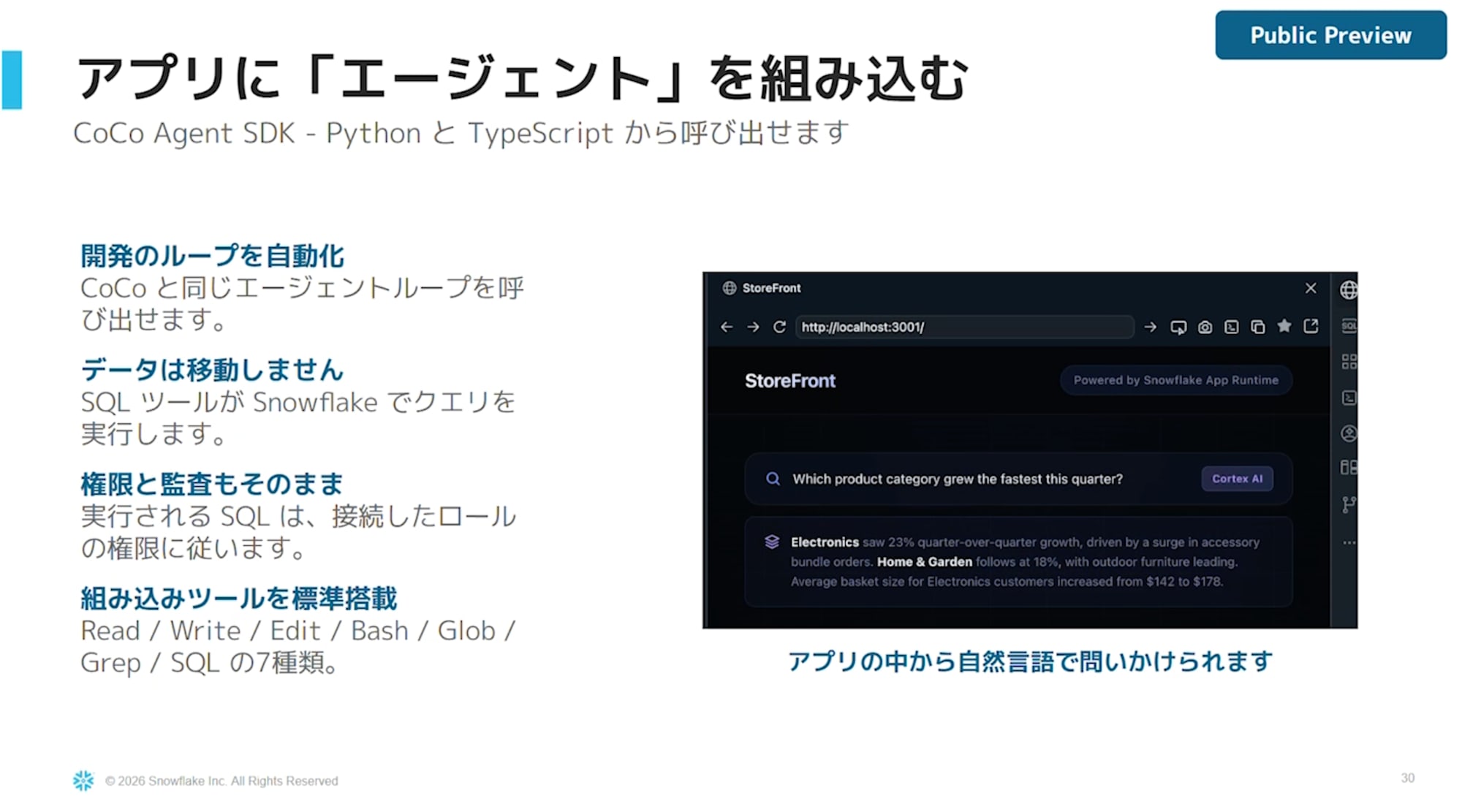Click the © 2026 Snowflake Inc. copyright text

(221, 781)
